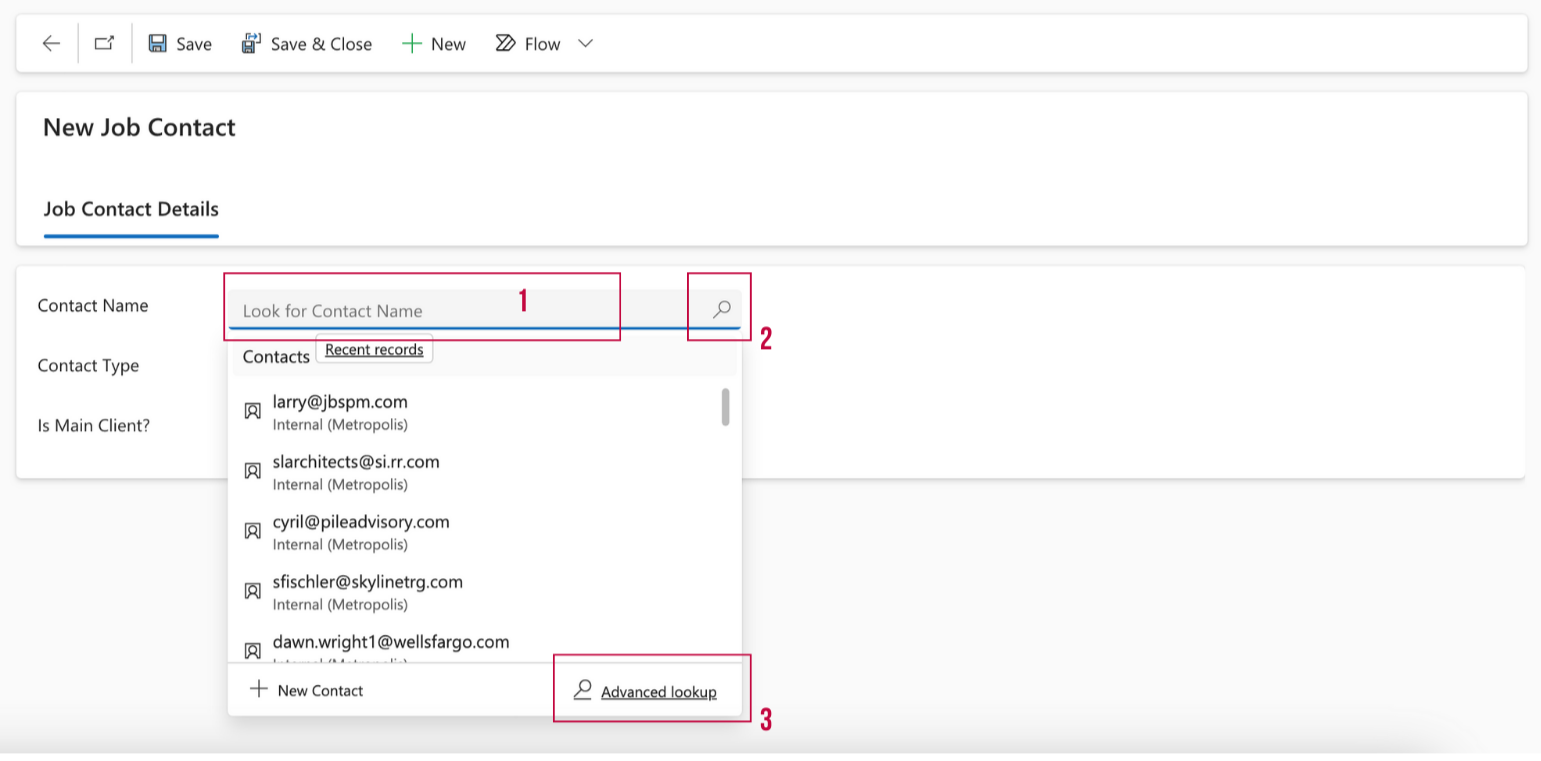Click the lookup list scrollbar
Viewport: 1541px width, 761px height.
point(725,407)
